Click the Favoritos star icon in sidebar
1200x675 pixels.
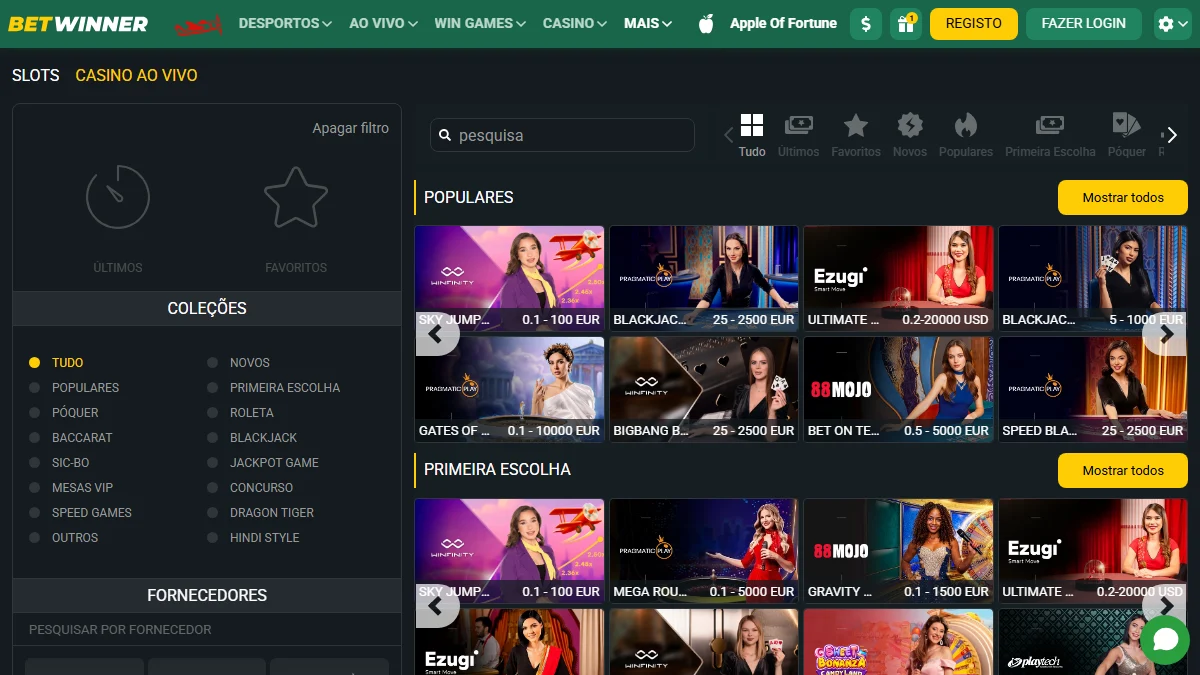tap(296, 197)
